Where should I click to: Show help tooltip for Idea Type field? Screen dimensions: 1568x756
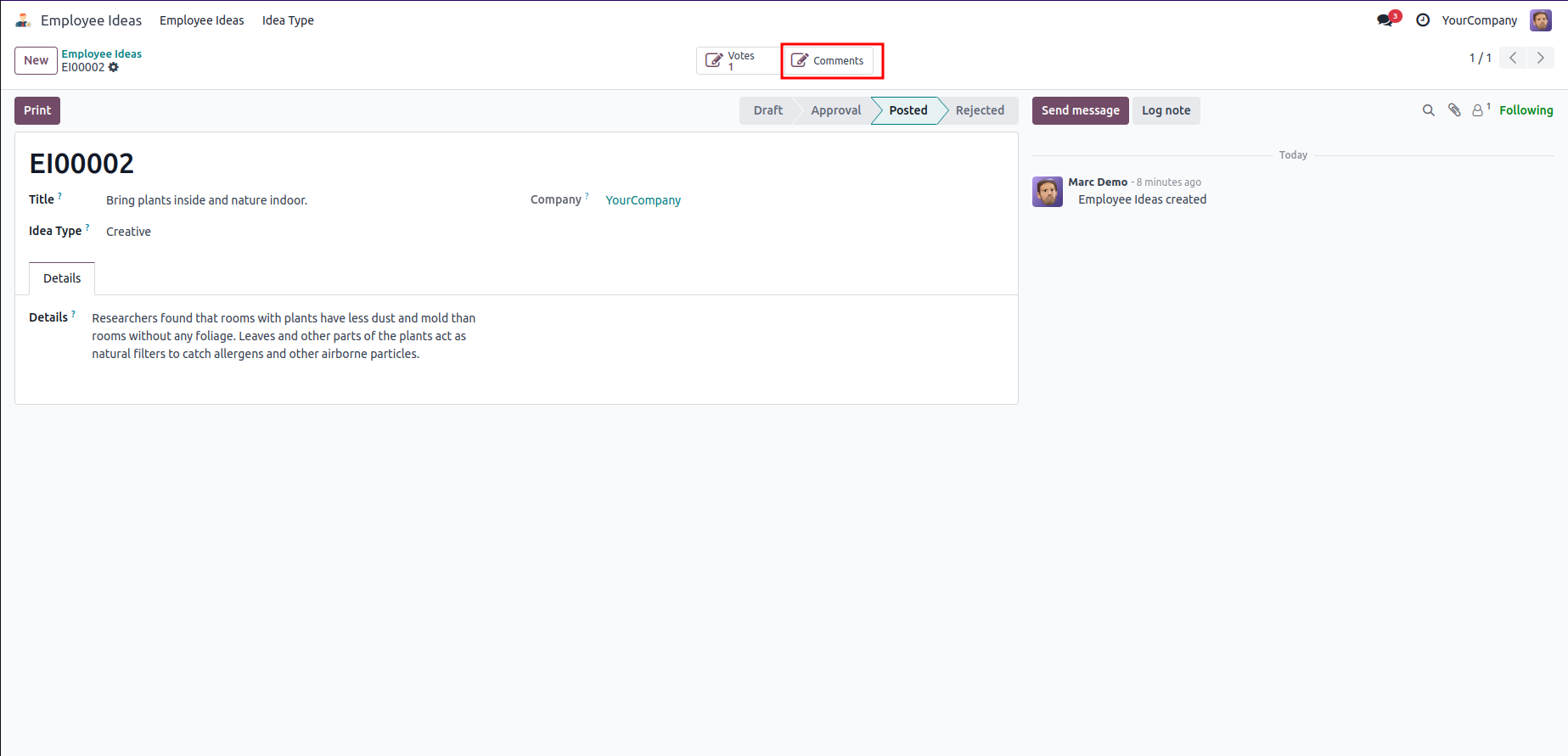87,227
